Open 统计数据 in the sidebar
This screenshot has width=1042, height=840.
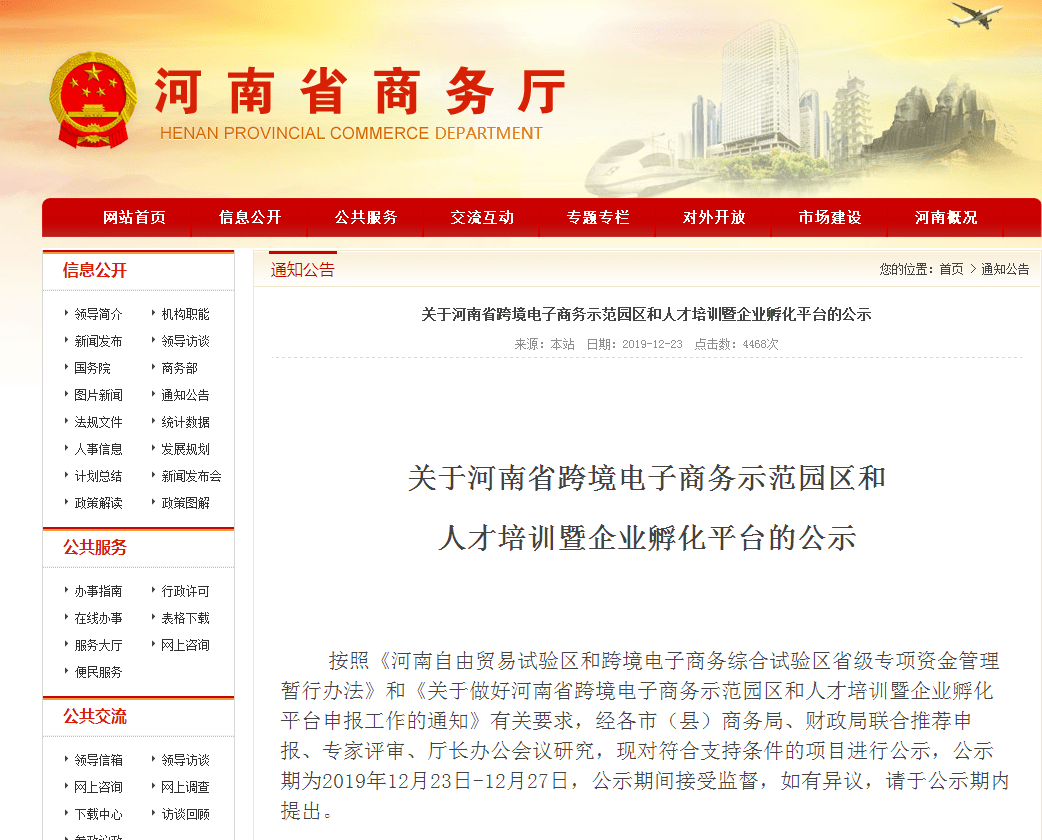pyautogui.click(x=185, y=422)
